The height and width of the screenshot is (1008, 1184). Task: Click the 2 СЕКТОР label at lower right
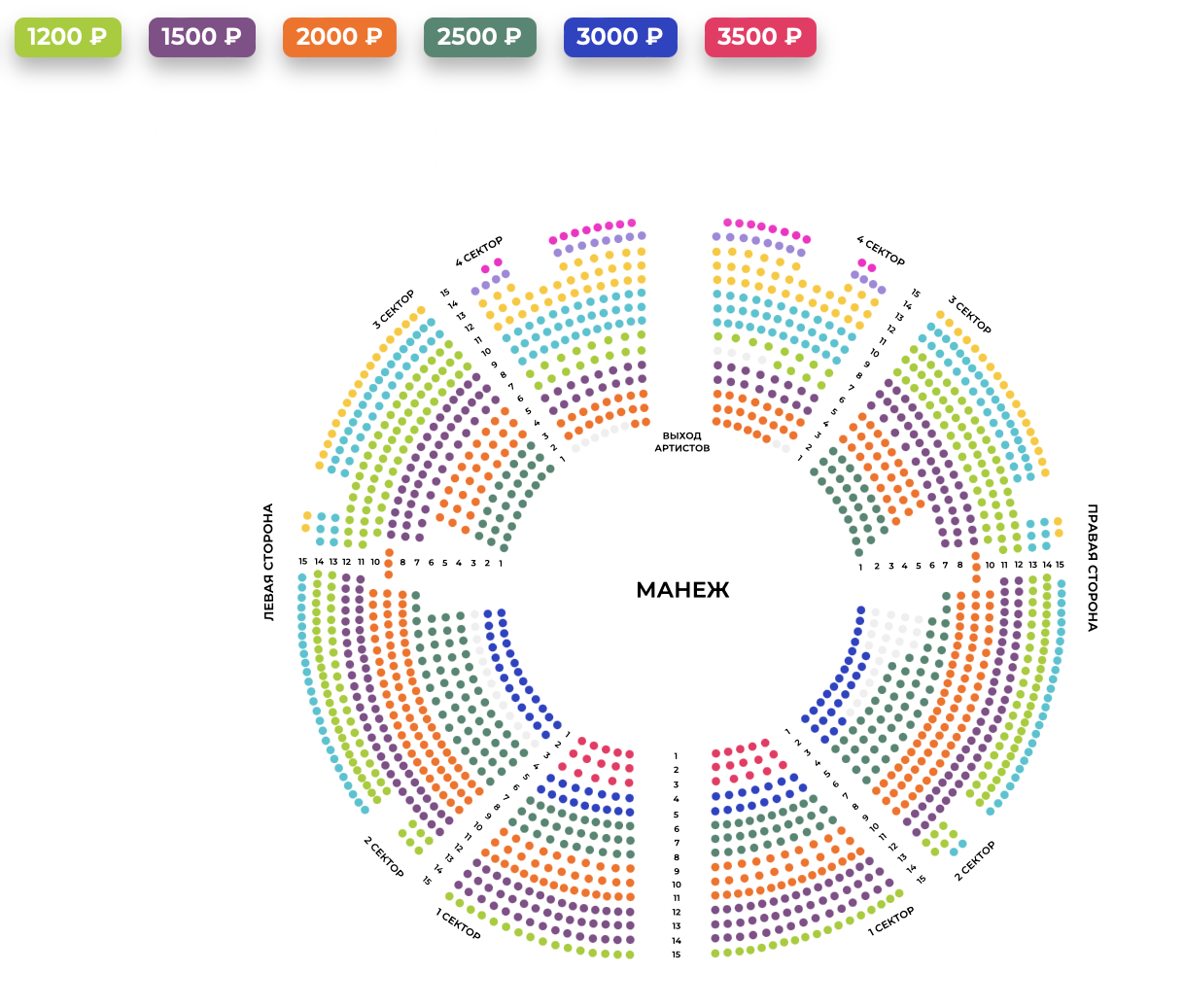975,861
